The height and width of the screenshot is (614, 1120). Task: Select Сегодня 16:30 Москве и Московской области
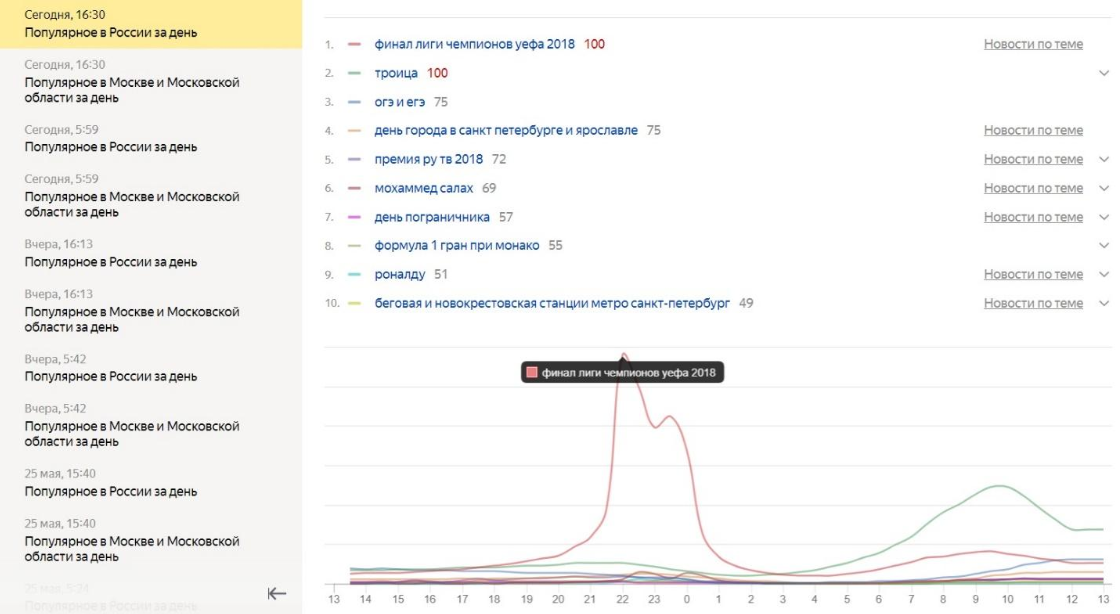[151, 81]
